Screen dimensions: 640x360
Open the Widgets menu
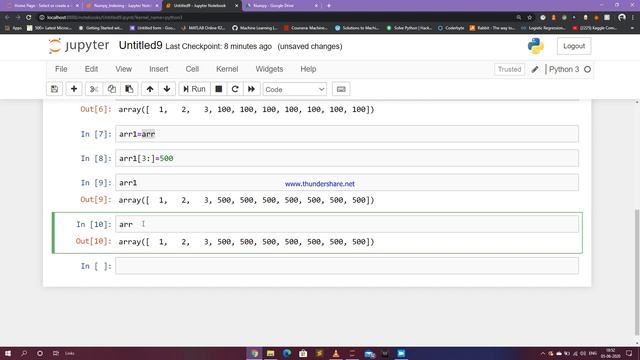click(x=269, y=69)
